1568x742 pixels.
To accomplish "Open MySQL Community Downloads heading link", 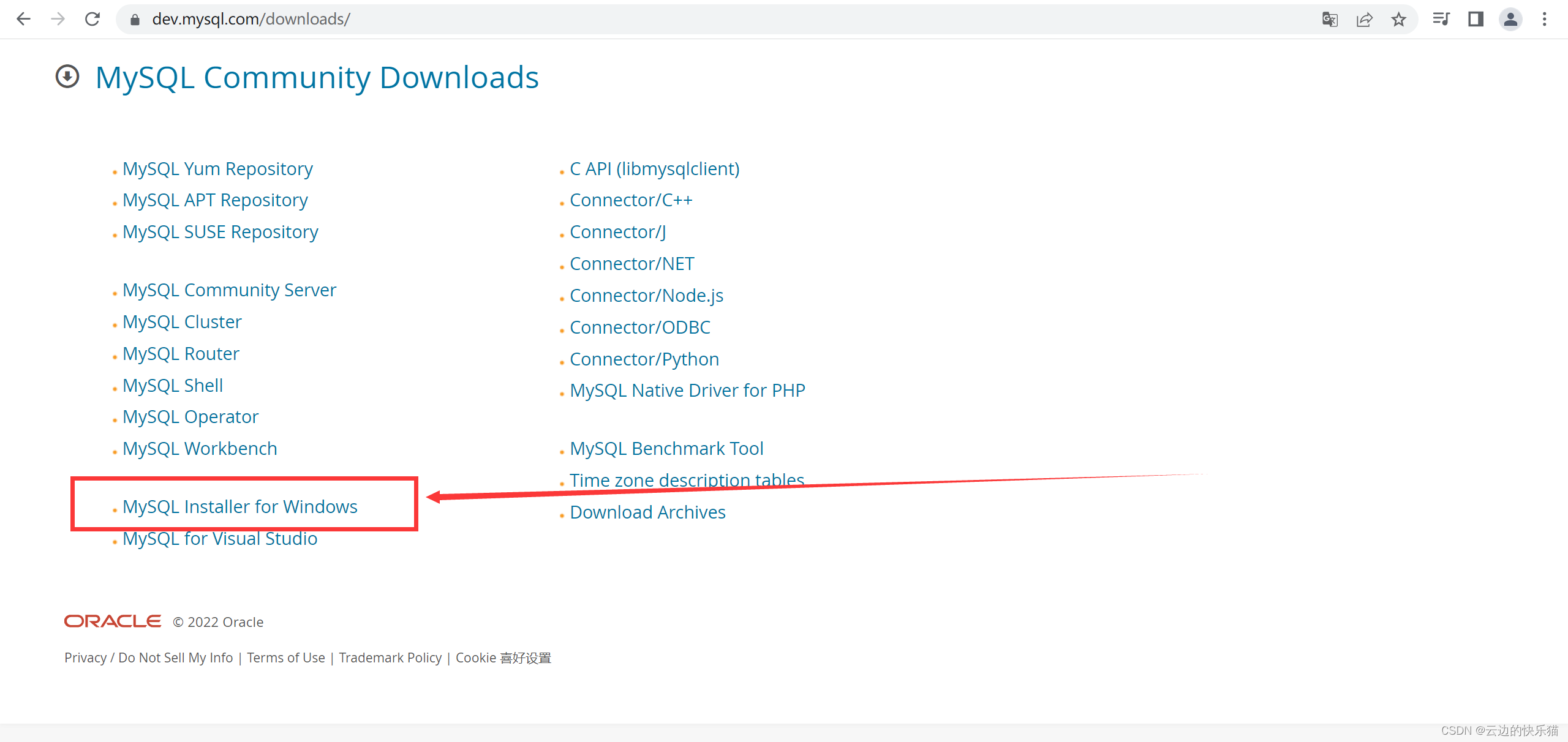I will [x=317, y=78].
